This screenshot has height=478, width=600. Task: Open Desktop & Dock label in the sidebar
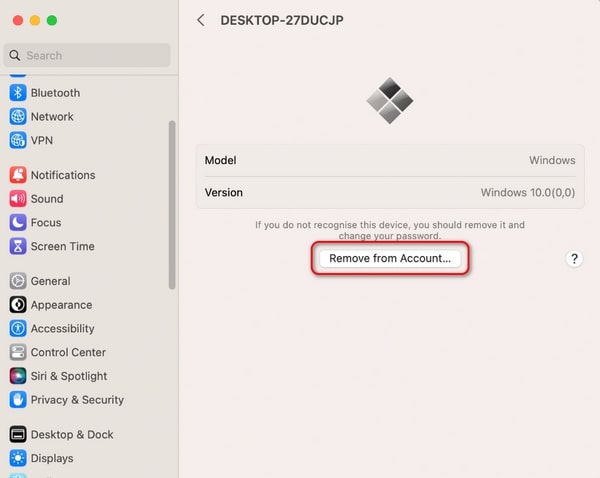pyautogui.click(x=72, y=434)
